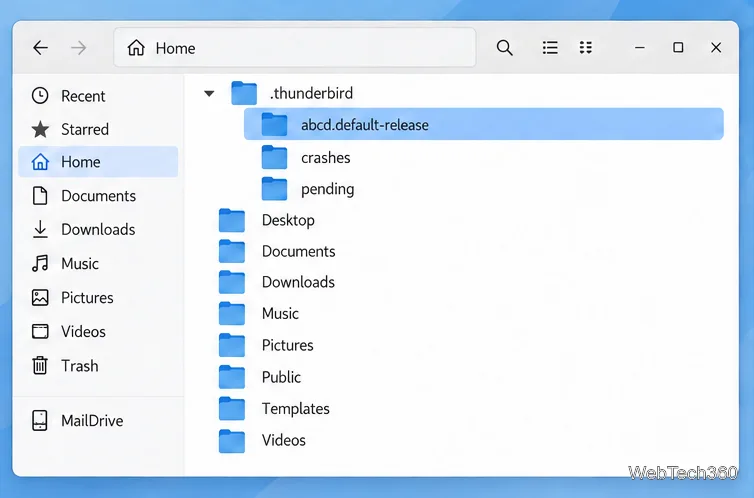Click the Templates folder icon
Screen dimensions: 754x498
pos(232,409)
